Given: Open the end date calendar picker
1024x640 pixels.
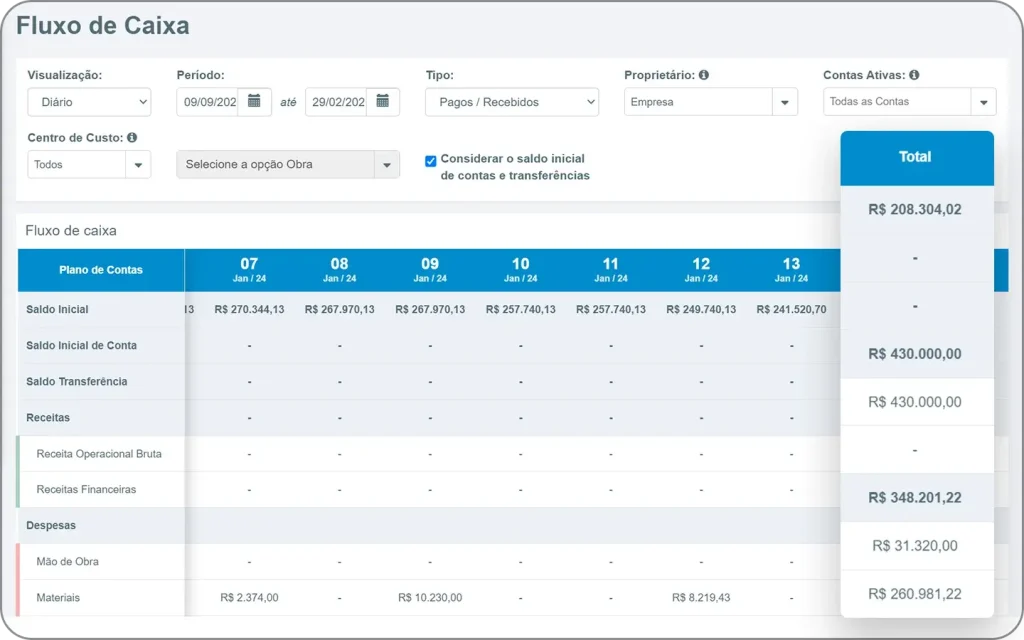Looking at the screenshot, I should 383,102.
